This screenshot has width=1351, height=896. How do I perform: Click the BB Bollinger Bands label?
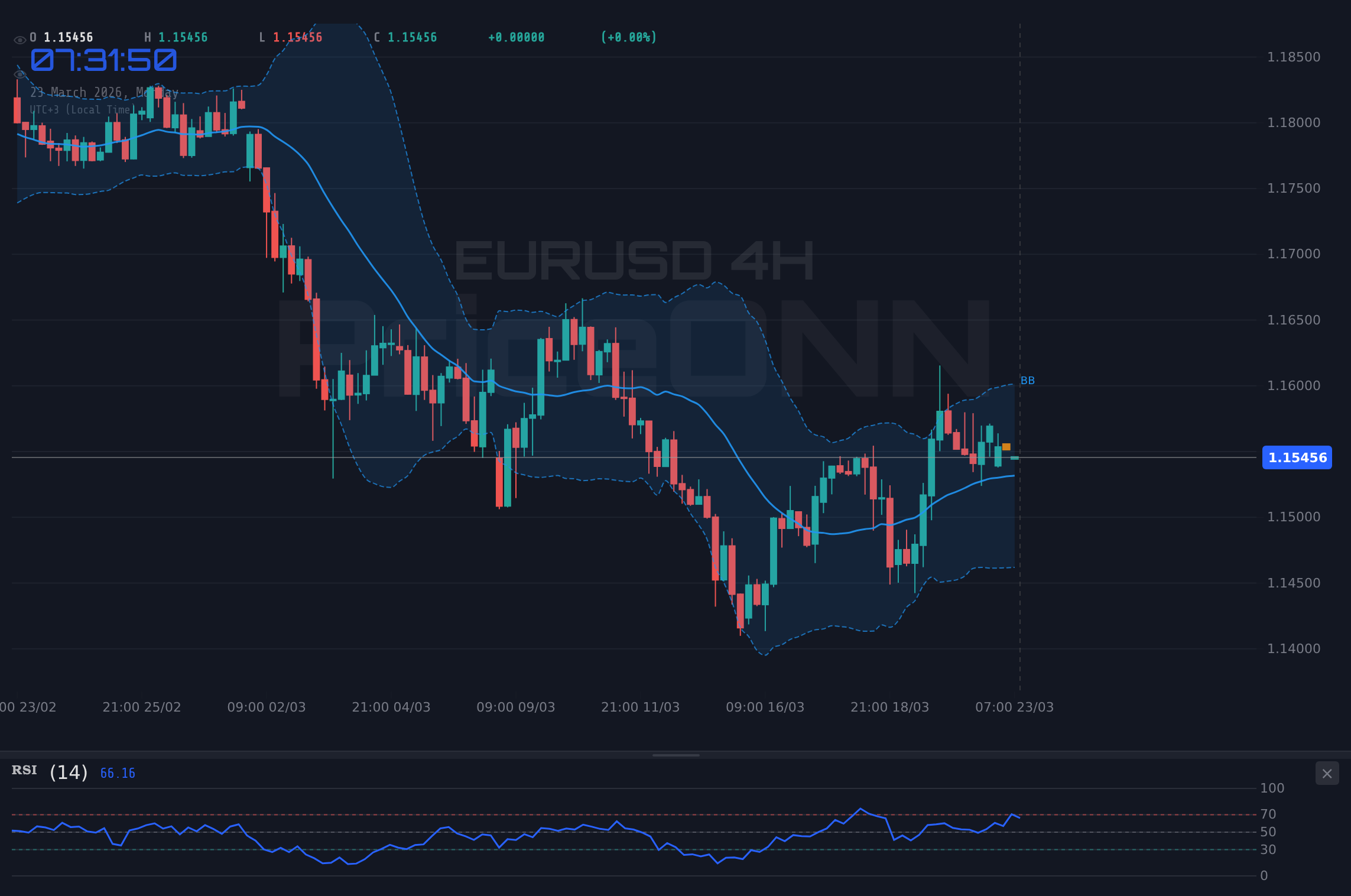tap(1028, 381)
